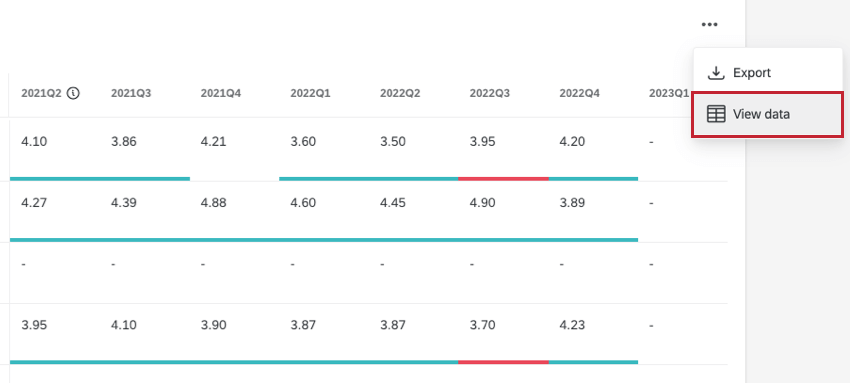Viewport: 850px width, 383px height.
Task: Select the 4.23 value in 2022Q4
Action: pyautogui.click(x=572, y=325)
